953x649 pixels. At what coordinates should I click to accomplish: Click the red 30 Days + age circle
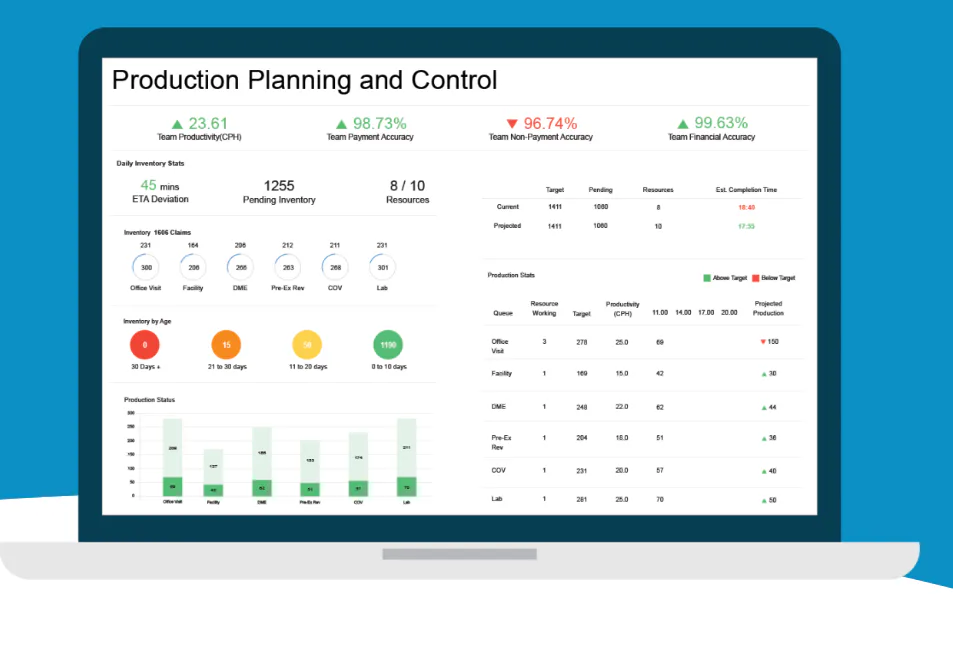pyautogui.click(x=145, y=345)
